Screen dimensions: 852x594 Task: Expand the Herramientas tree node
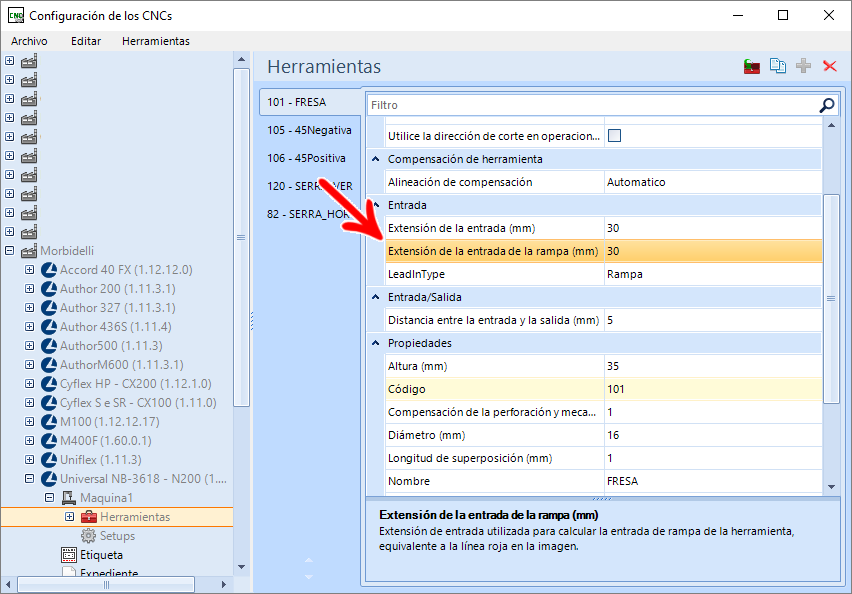tap(70, 517)
